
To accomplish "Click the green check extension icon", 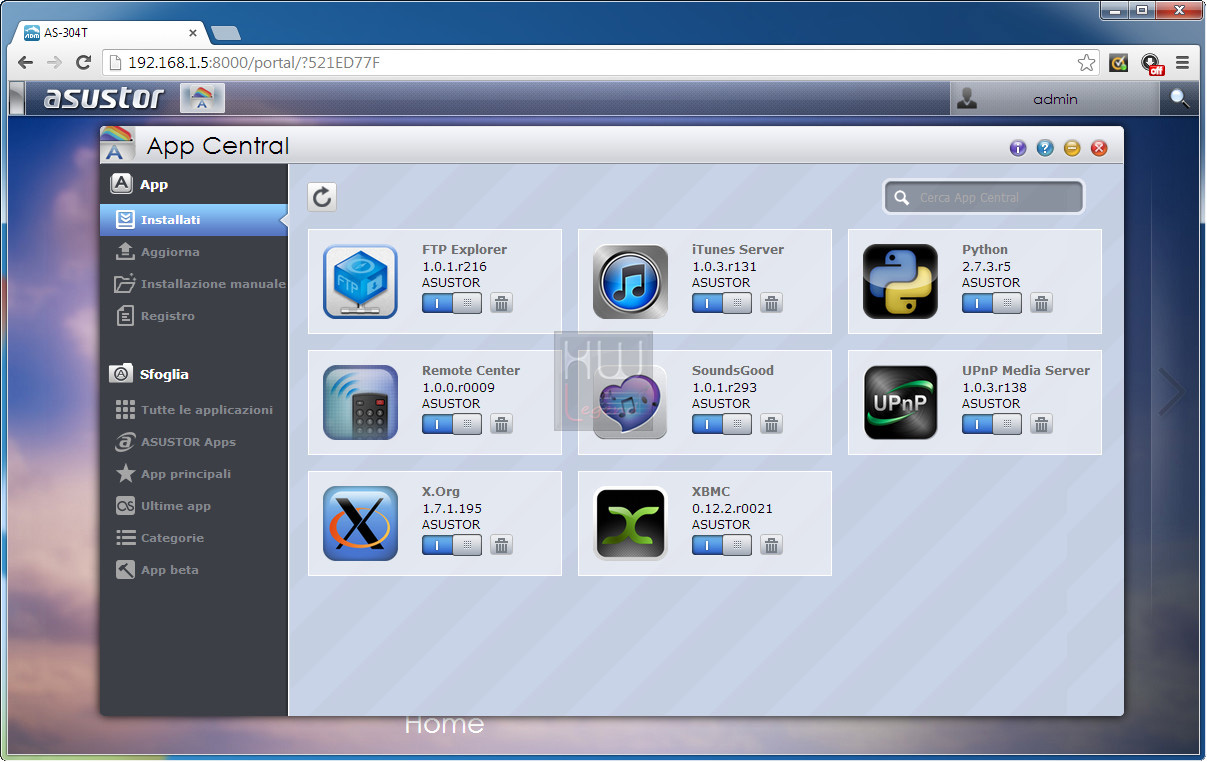I will coord(1119,63).
